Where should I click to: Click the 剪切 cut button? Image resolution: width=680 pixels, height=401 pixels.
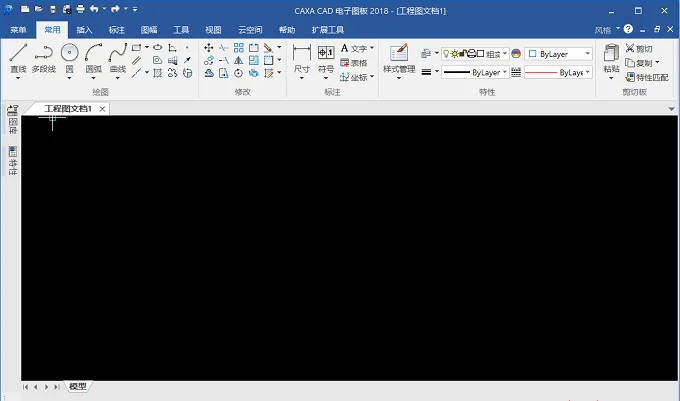pyautogui.click(x=639, y=49)
